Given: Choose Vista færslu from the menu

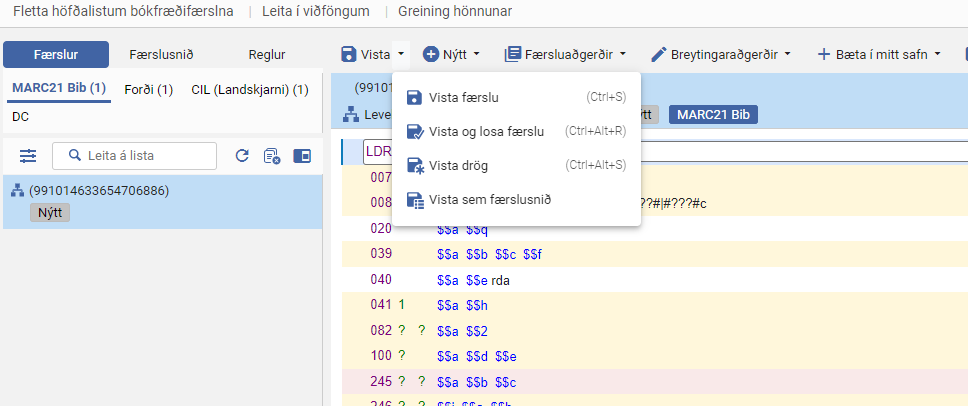Looking at the screenshot, I should click(516, 97).
